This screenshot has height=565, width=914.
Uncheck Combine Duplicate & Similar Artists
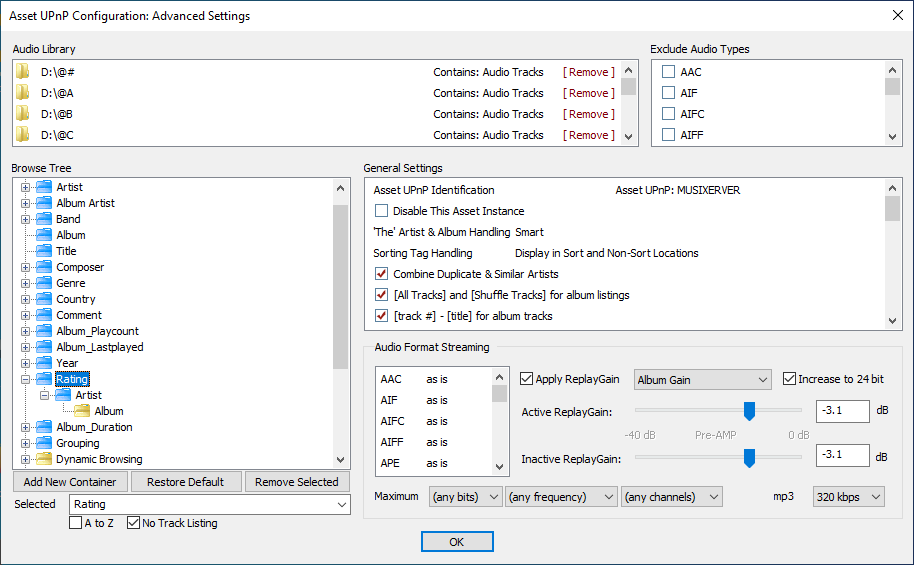click(381, 273)
